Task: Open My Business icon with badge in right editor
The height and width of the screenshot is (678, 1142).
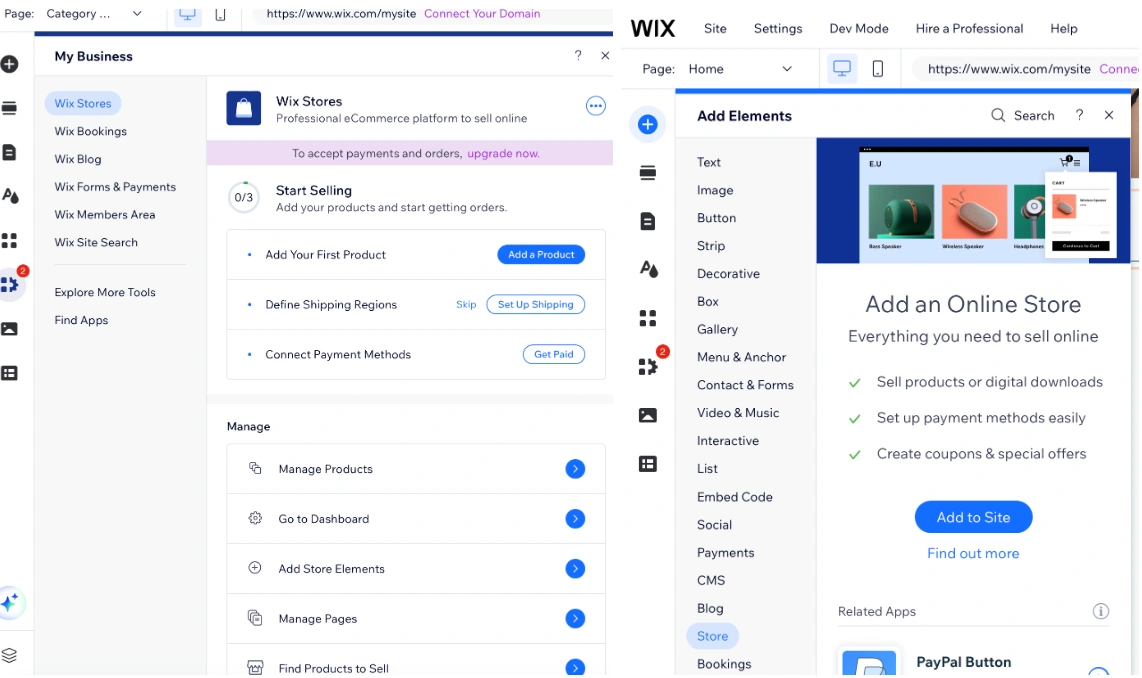Action: [x=647, y=366]
